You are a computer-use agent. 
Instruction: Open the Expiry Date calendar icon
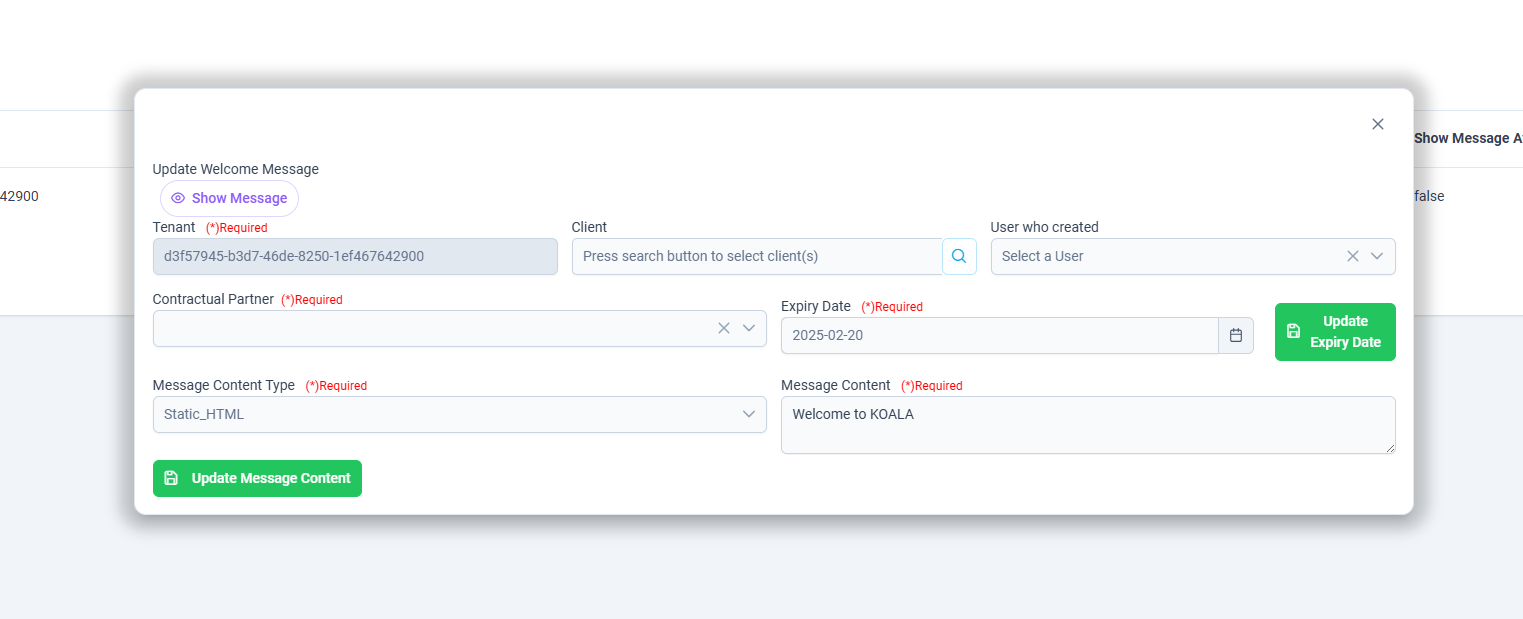coord(1236,335)
